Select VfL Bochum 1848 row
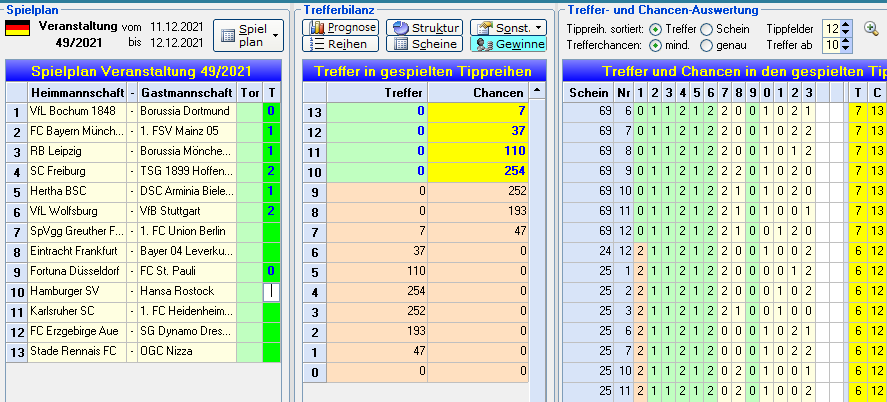This screenshot has width=887, height=402. point(143,111)
